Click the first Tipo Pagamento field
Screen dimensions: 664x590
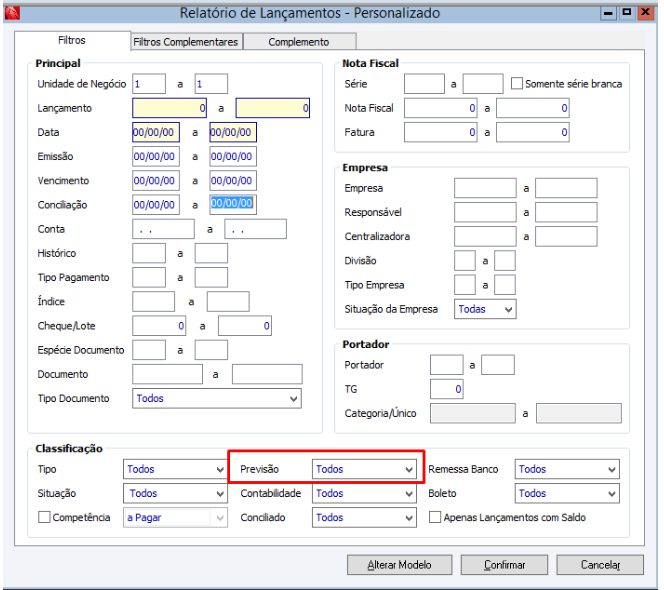pos(149,277)
